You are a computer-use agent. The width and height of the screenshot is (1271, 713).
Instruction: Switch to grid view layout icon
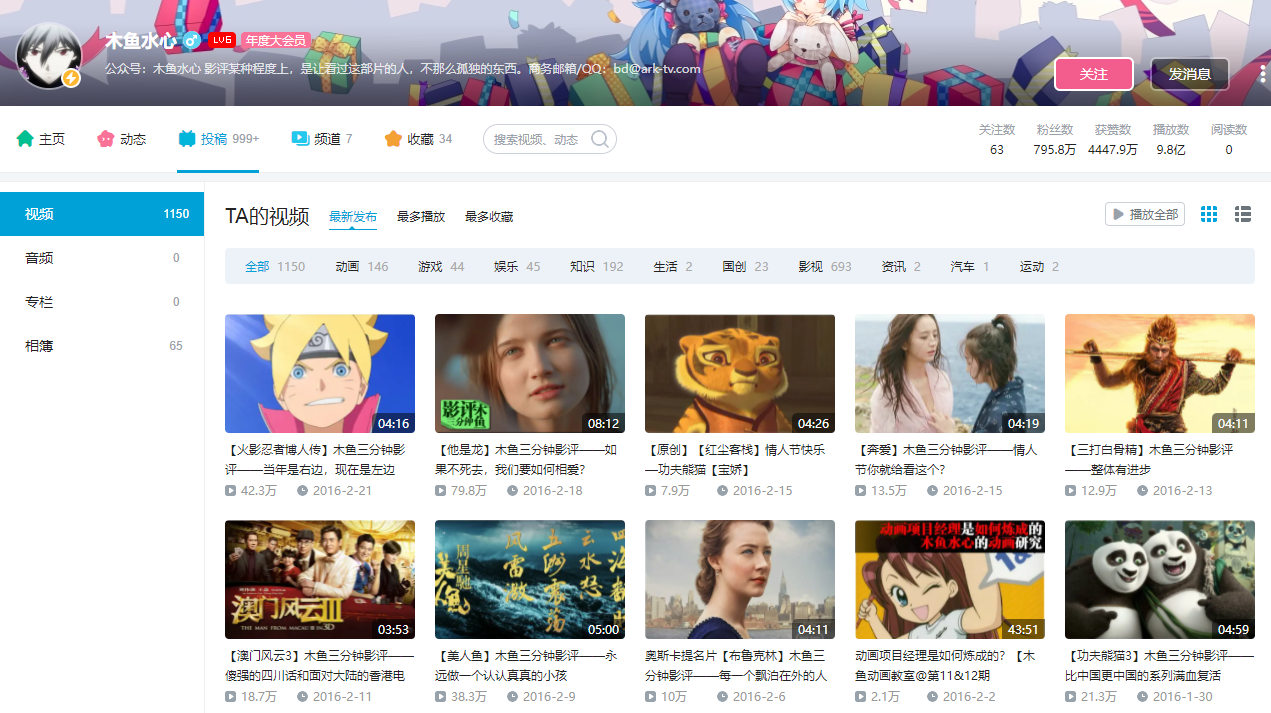(1209, 214)
